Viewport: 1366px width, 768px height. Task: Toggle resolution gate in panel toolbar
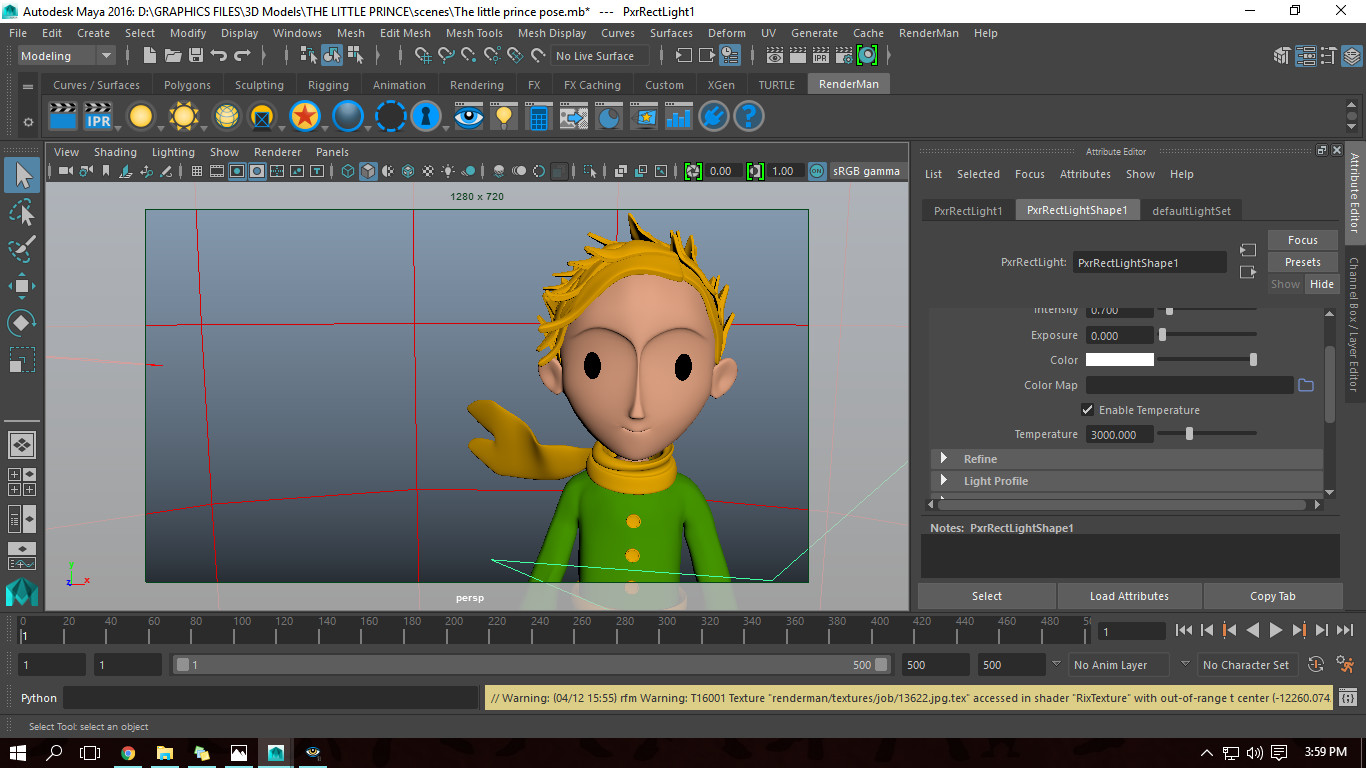pos(237,171)
